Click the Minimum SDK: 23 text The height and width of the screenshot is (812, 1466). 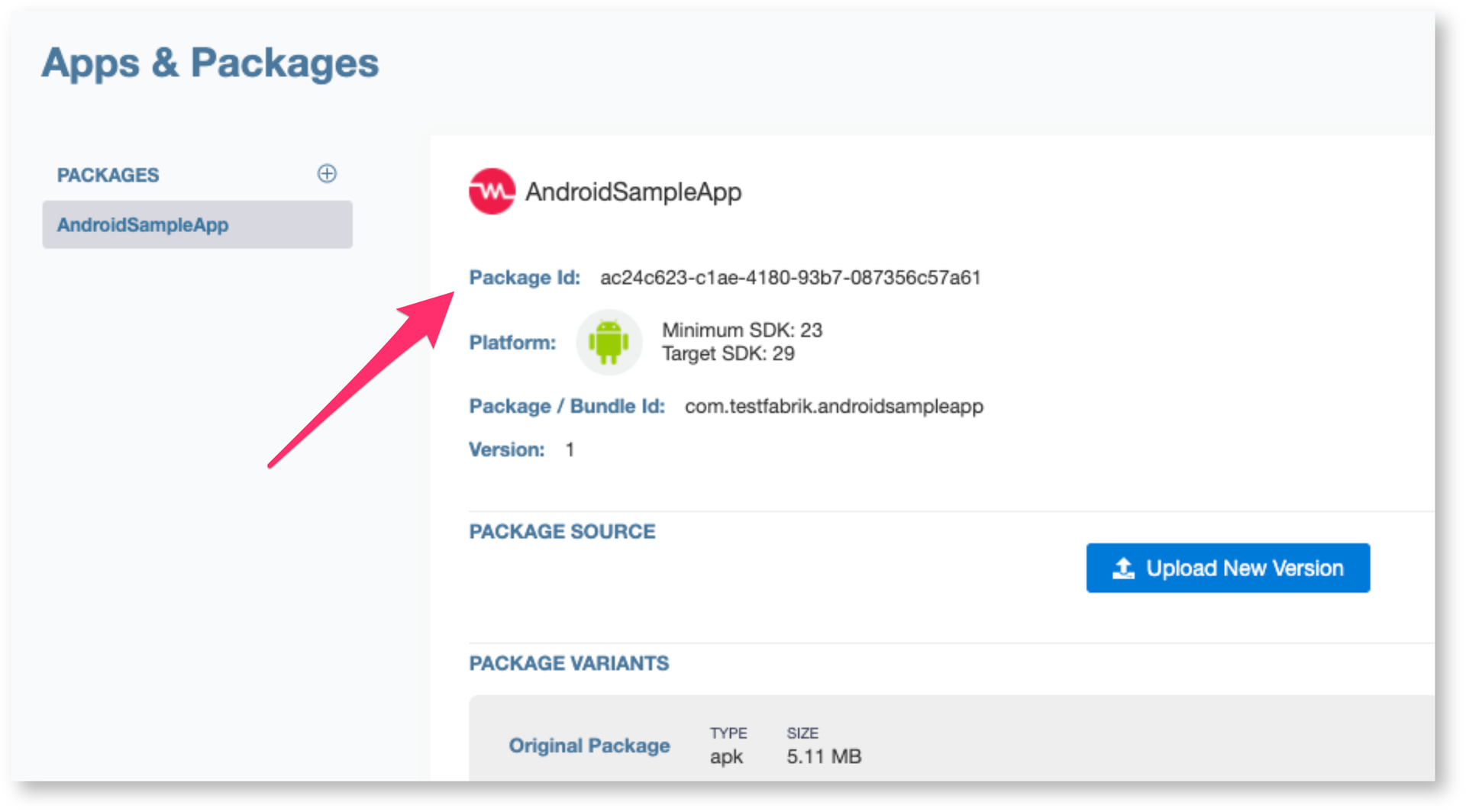(741, 330)
